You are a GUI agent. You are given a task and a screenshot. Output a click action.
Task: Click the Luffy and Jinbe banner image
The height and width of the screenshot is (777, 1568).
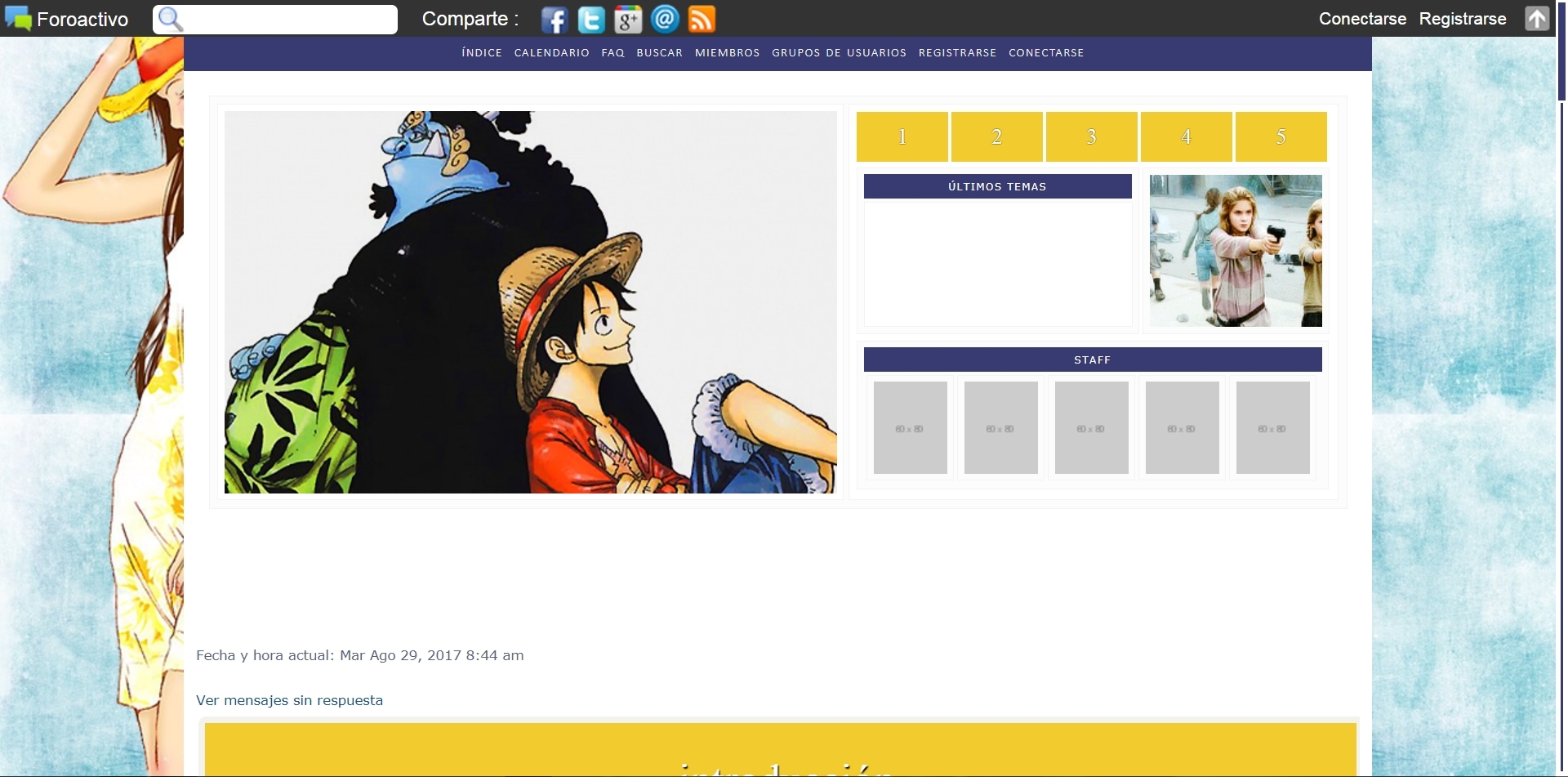coord(531,302)
